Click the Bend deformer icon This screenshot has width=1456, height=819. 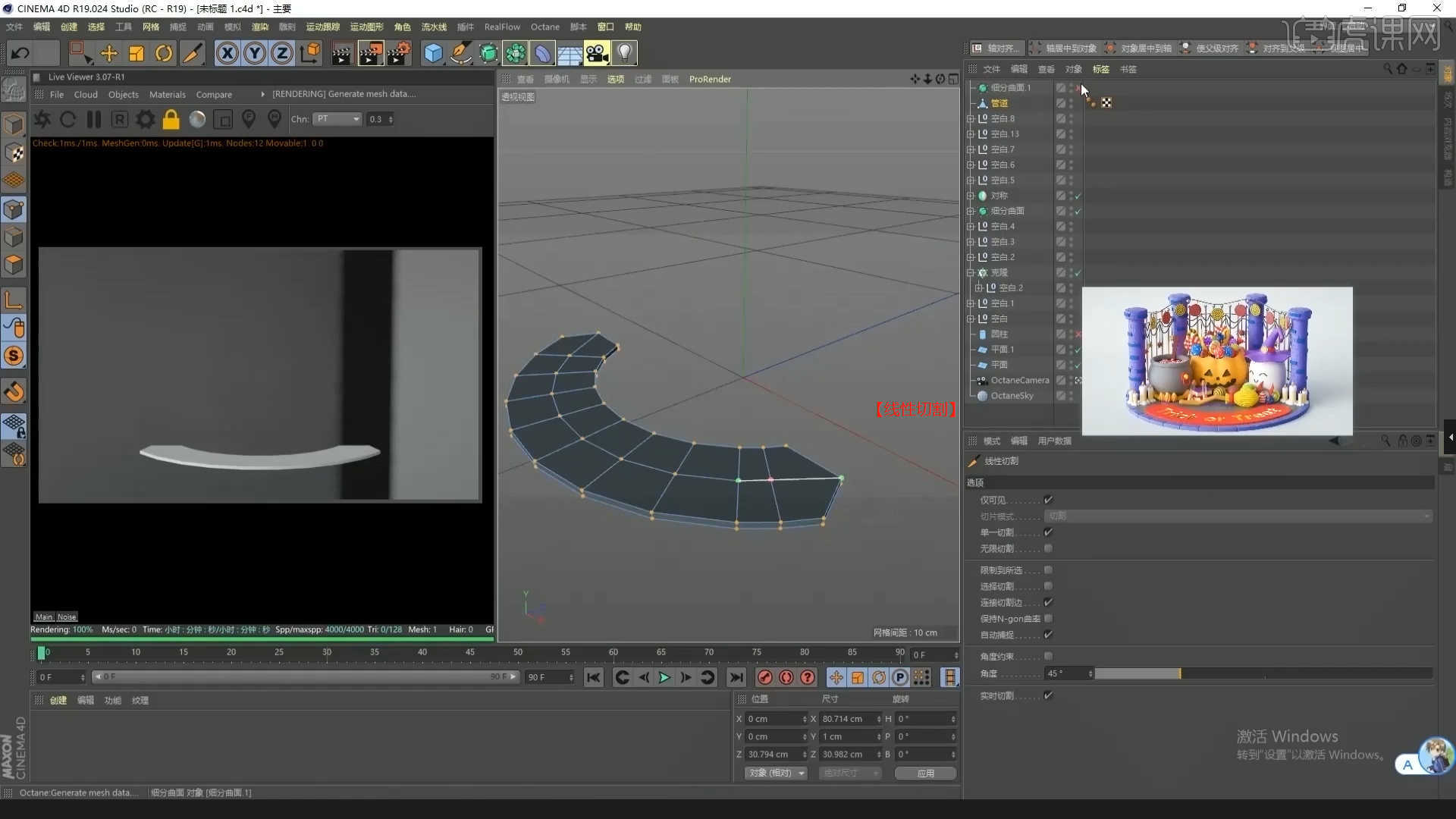(543, 53)
